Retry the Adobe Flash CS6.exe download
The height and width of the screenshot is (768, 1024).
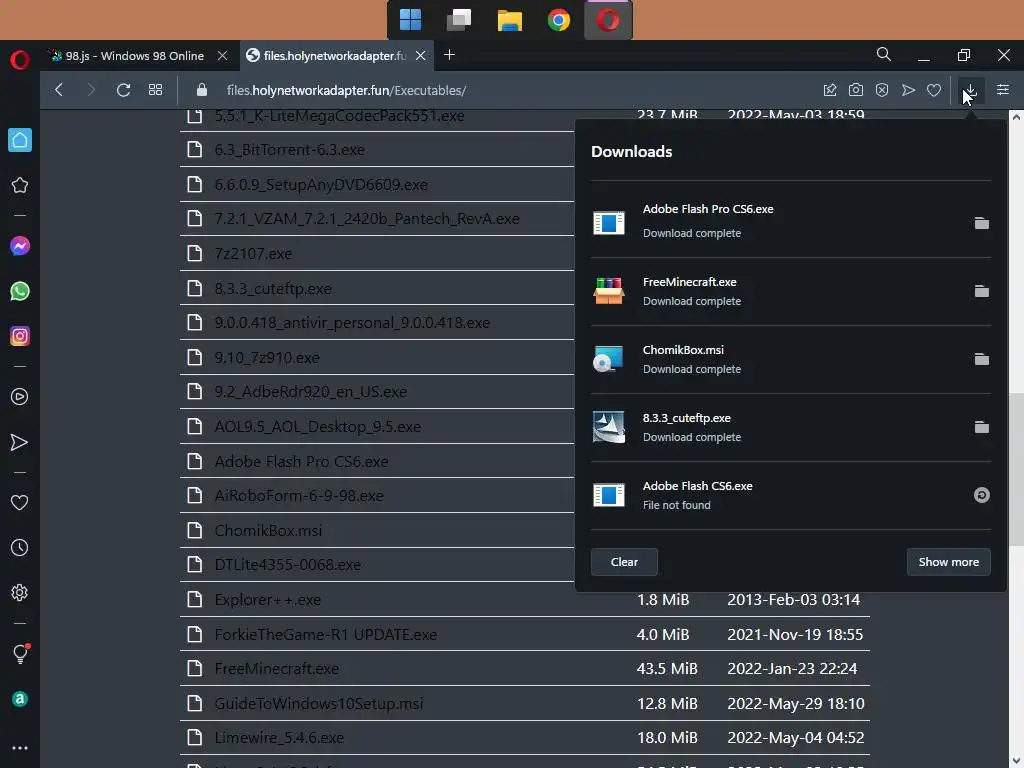(x=982, y=495)
